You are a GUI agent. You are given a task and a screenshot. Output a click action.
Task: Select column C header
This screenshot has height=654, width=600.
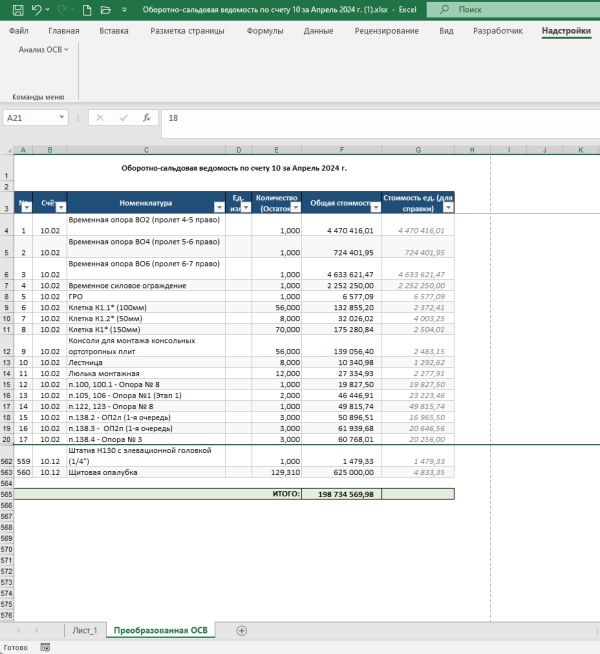click(146, 149)
